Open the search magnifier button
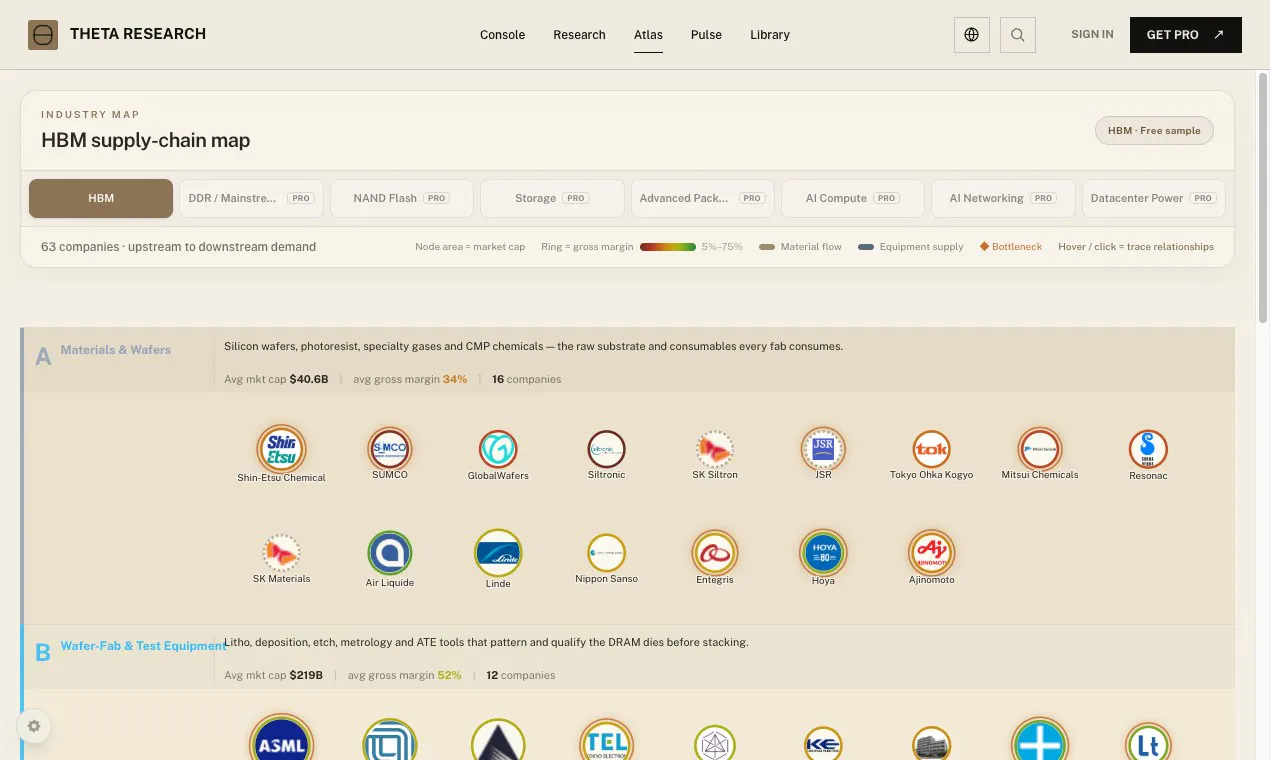Screen dimensions: 1270x760 click(x=1018, y=35)
